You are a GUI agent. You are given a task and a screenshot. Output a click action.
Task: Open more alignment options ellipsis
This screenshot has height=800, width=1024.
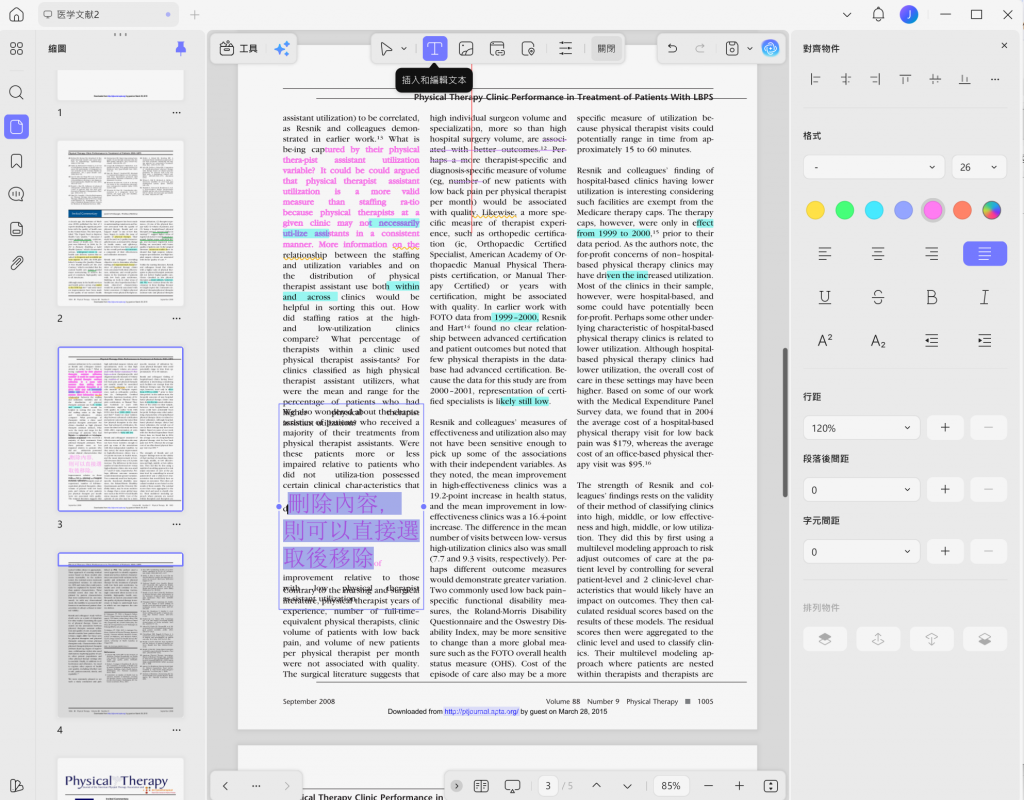[995, 79]
